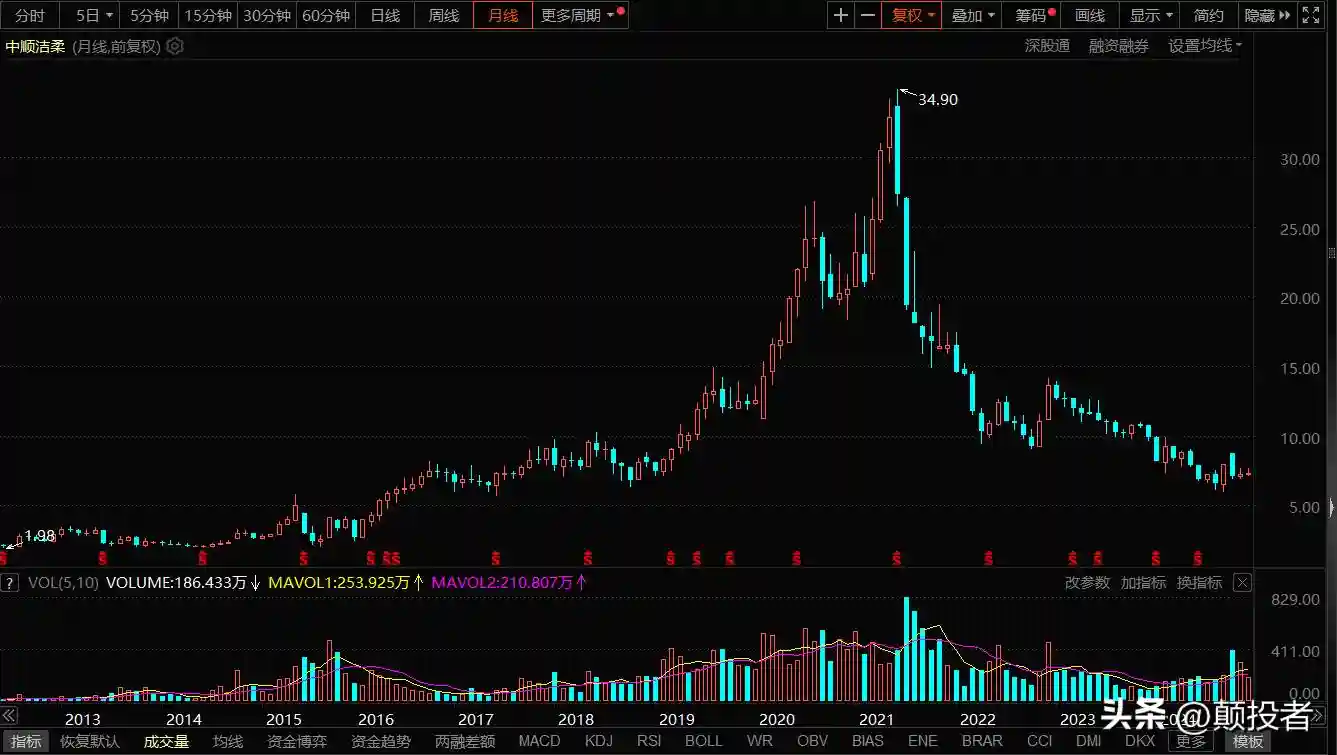Open the 设置均线 dropdown
Screen dimensions: 1337x755
[1204, 46]
